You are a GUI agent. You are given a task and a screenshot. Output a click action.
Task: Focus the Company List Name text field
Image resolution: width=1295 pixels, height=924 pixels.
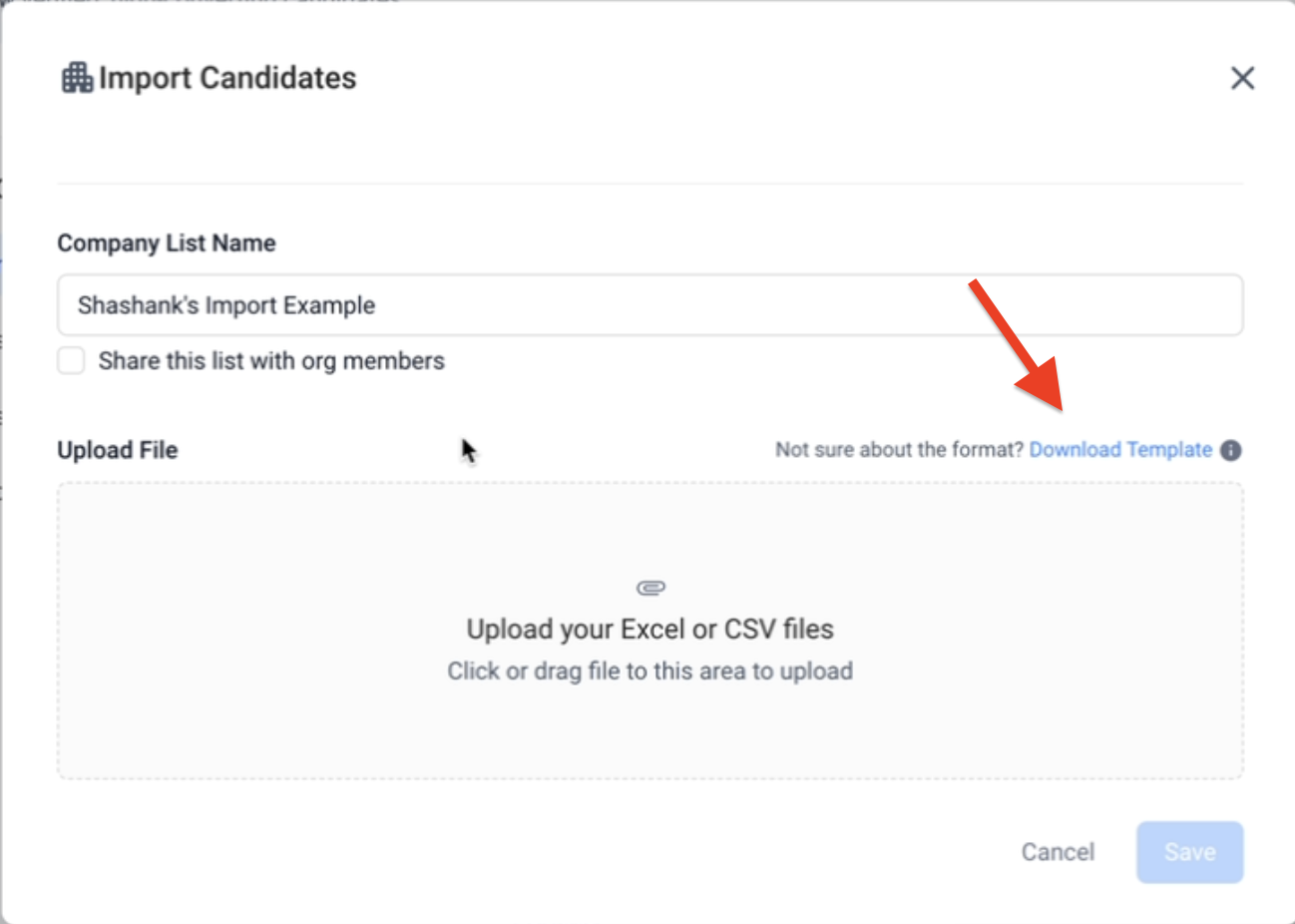[x=649, y=305]
